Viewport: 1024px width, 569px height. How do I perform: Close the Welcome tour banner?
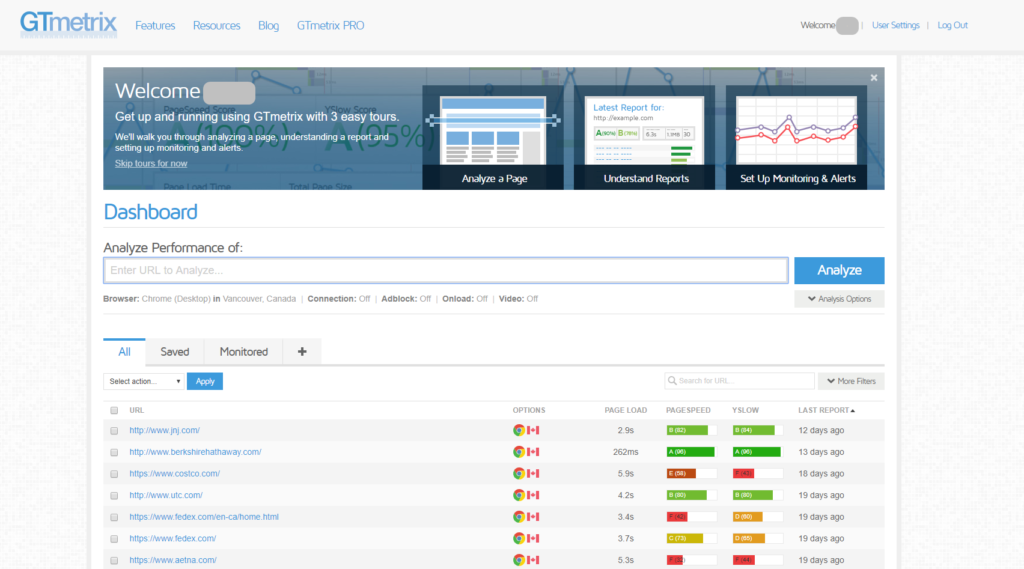874,78
